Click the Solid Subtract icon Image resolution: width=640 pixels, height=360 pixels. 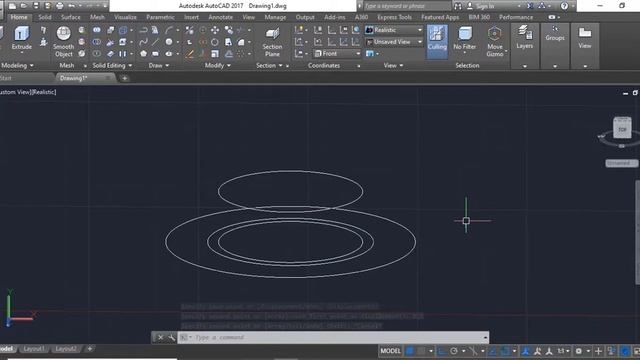tap(97, 42)
